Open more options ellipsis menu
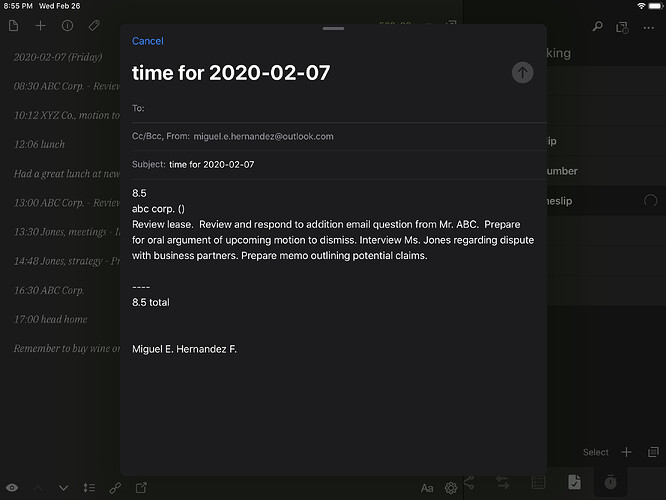This screenshot has width=666, height=500. pos(648,28)
